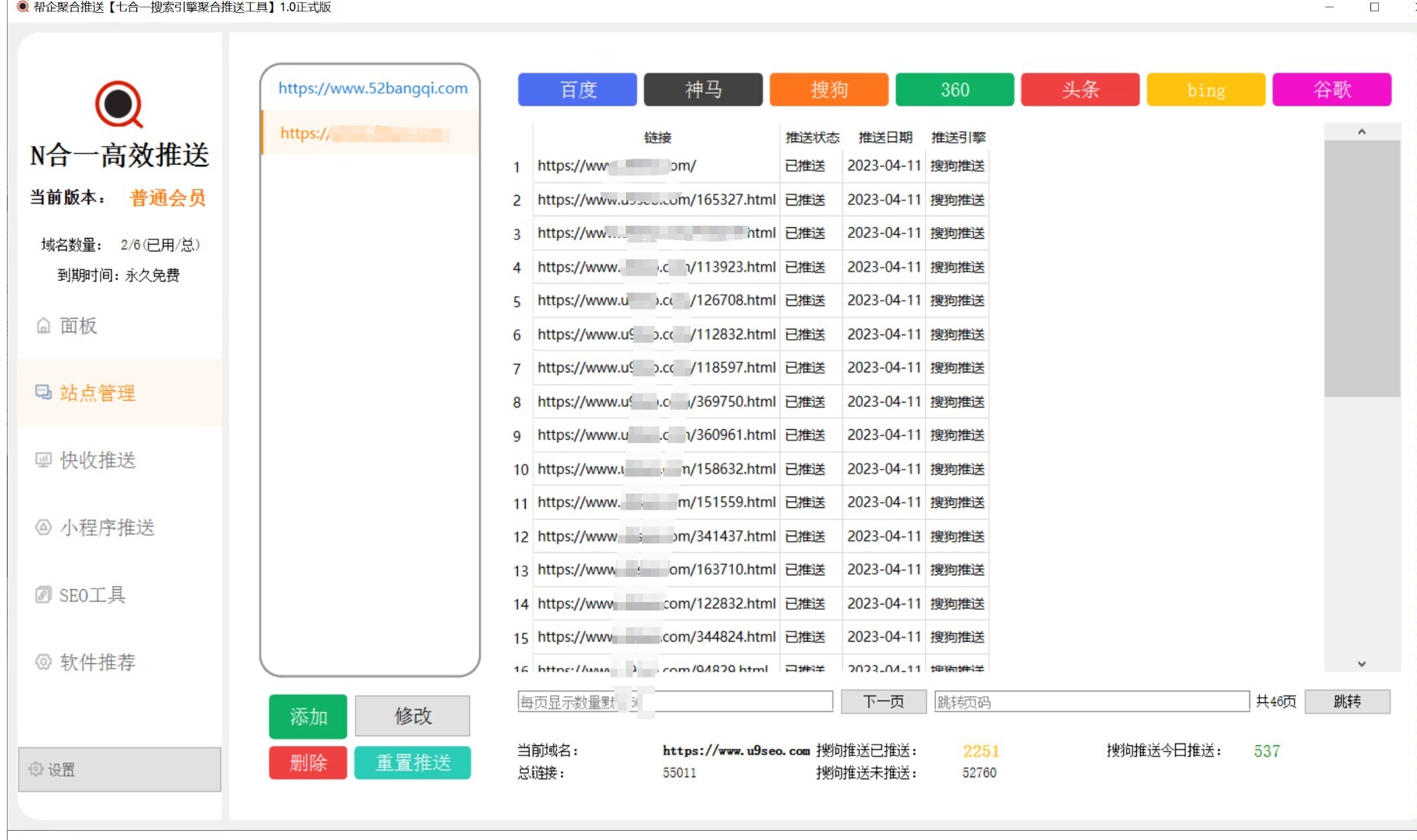This screenshot has width=1417, height=840.
Task: Click the 下一页 button
Action: (884, 702)
